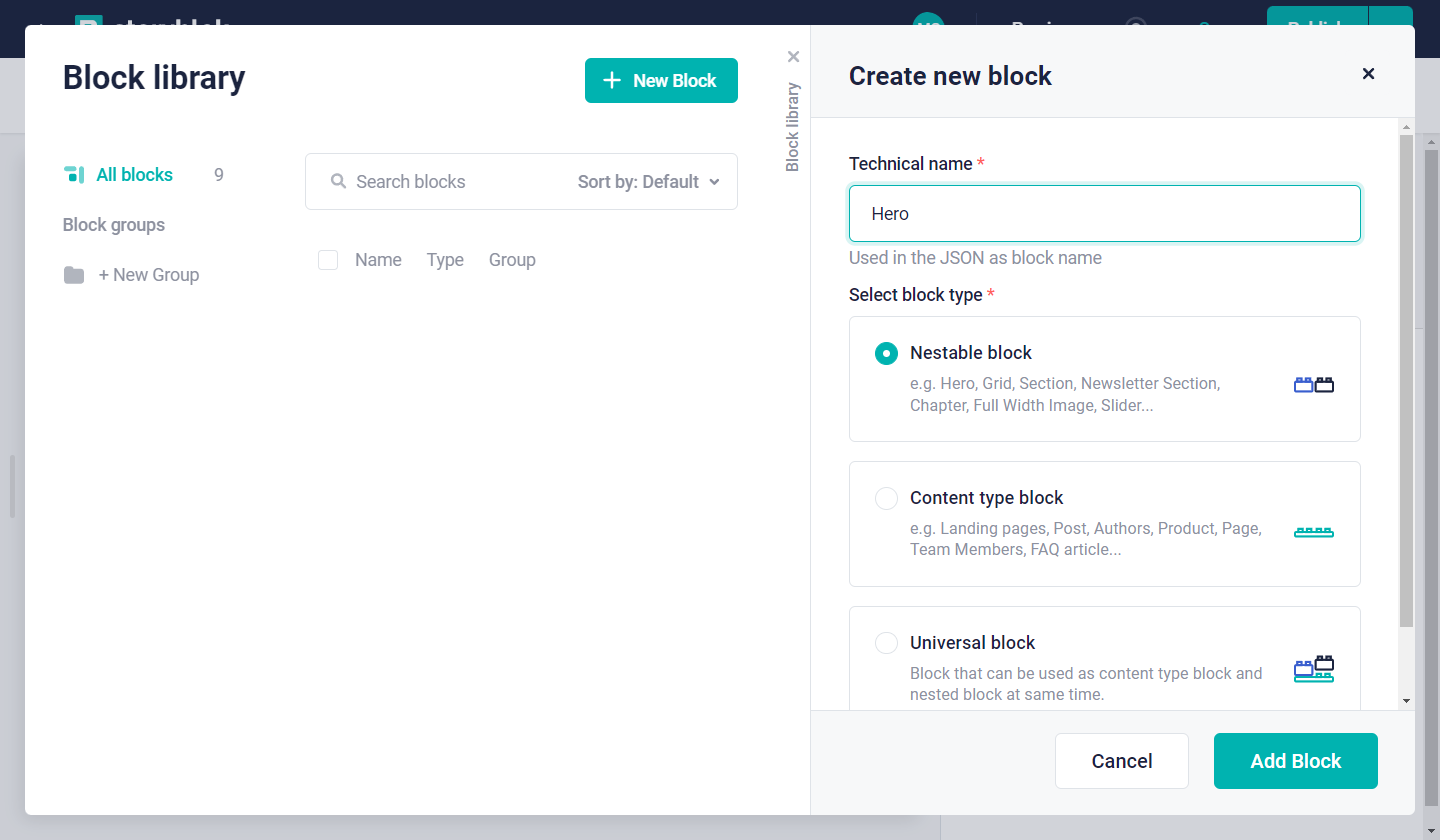Click the Group column header
This screenshot has width=1440, height=840.
[x=512, y=260]
